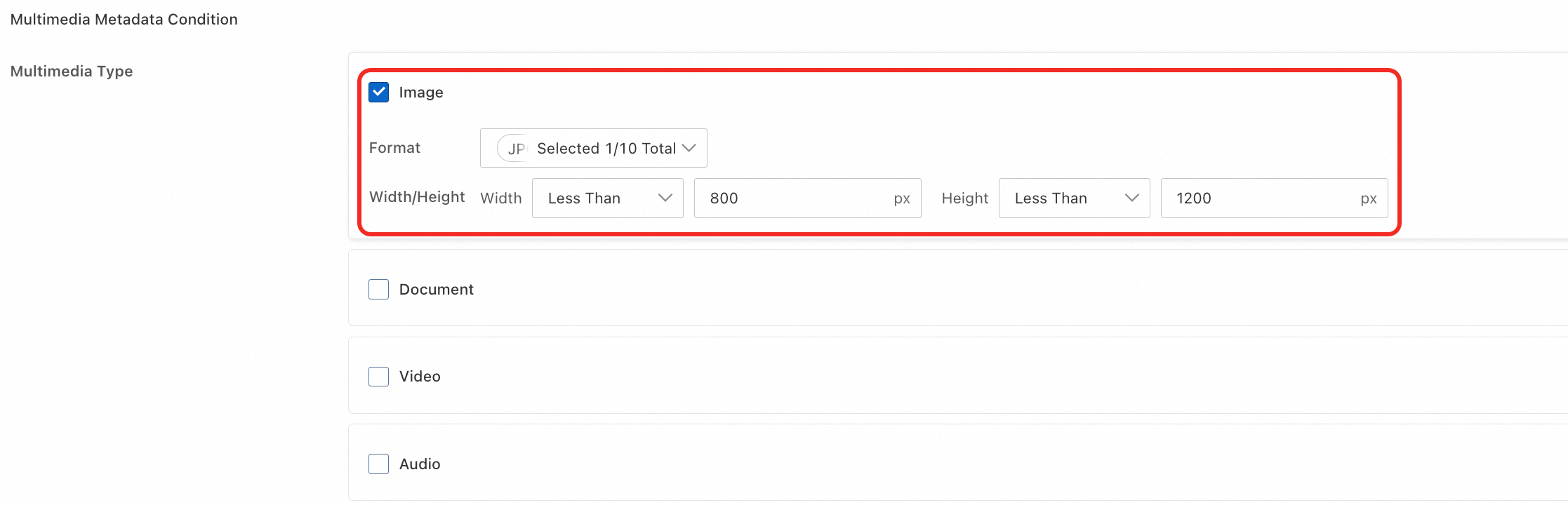Open the Height Less Than dropdown

[1074, 198]
